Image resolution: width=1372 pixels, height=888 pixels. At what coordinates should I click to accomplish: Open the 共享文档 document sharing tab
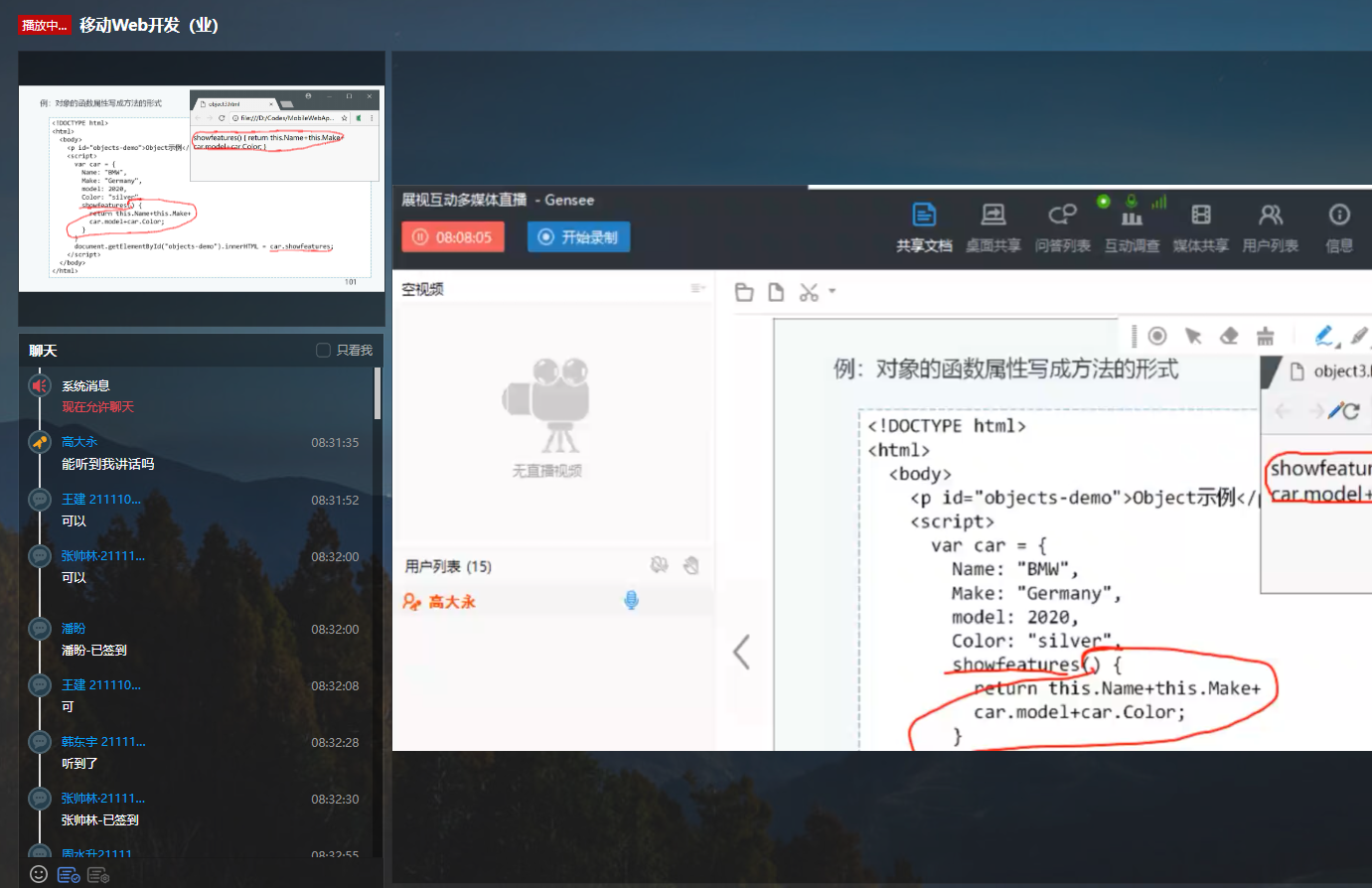tap(924, 225)
